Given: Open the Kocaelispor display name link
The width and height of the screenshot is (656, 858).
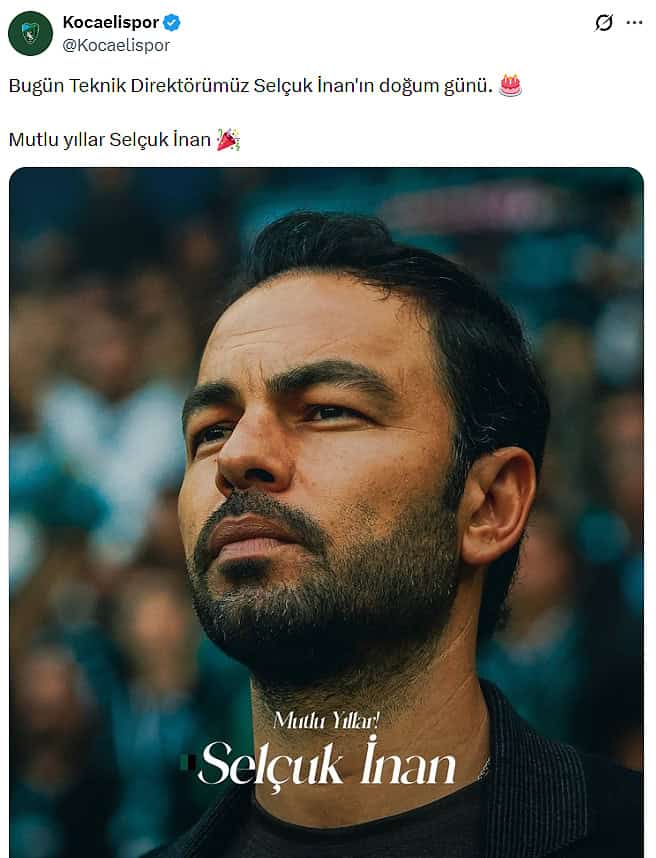Looking at the screenshot, I should pos(111,22).
